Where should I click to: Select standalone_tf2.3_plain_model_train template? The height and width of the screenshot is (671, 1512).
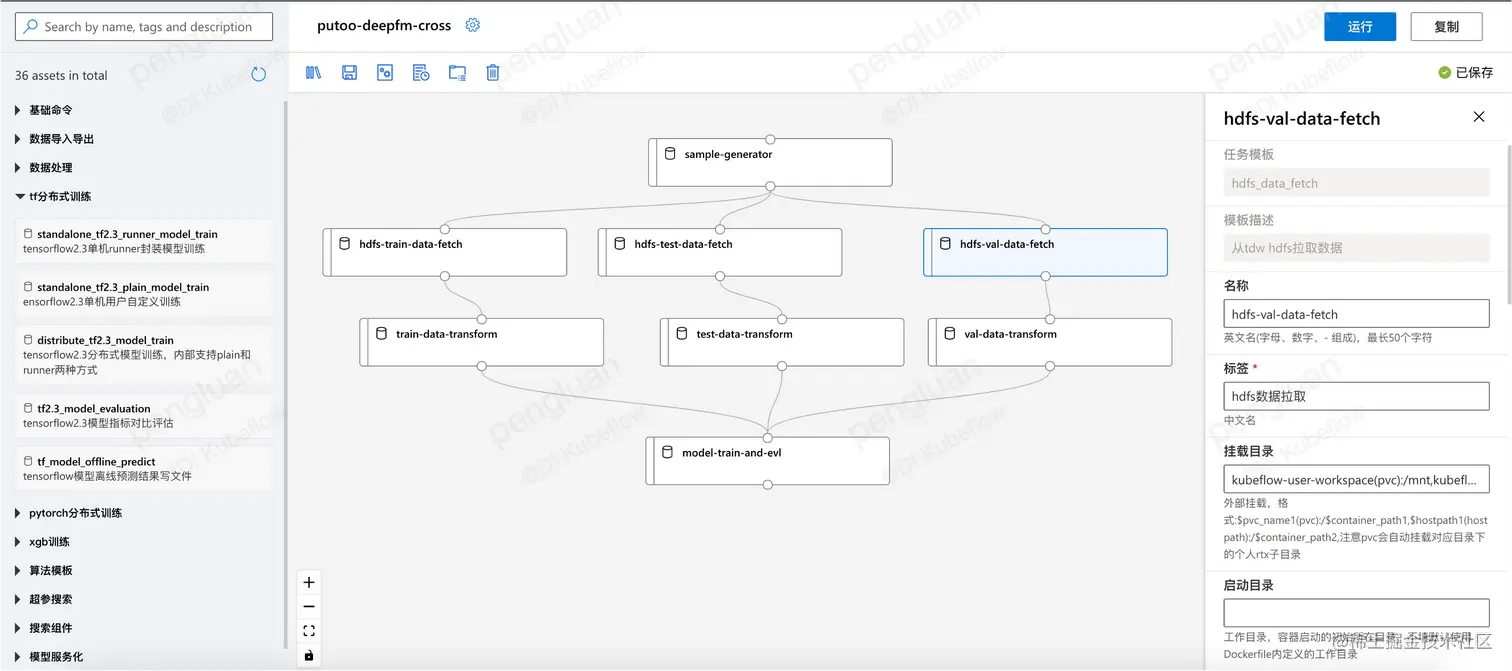pyautogui.click(x=146, y=294)
